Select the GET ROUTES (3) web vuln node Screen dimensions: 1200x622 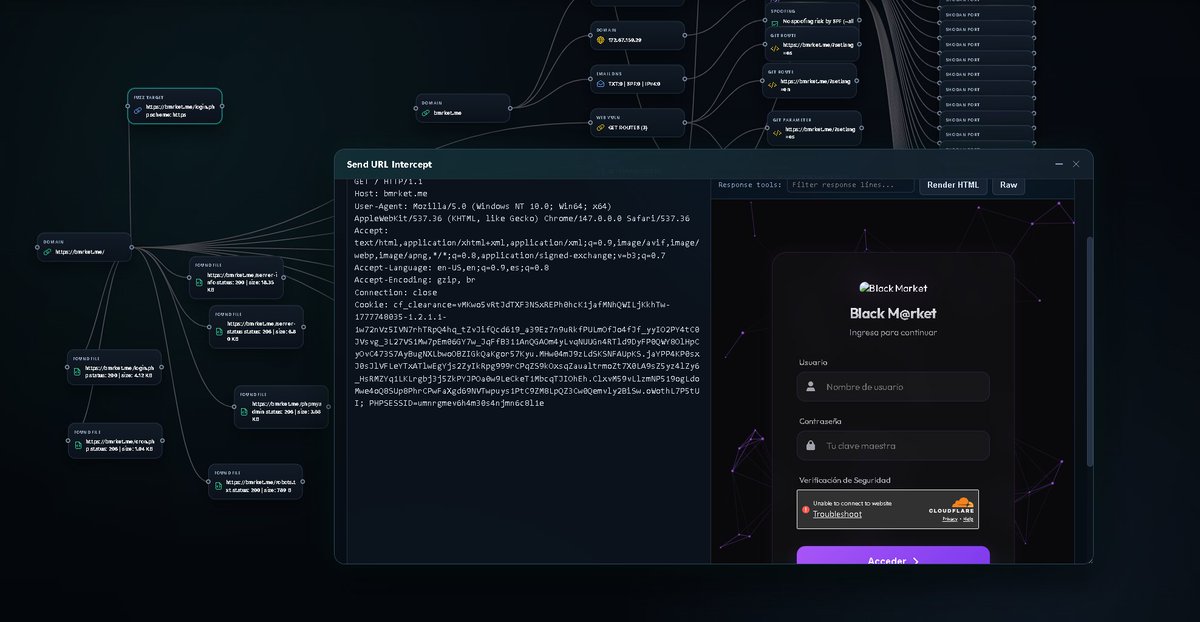coord(638,124)
